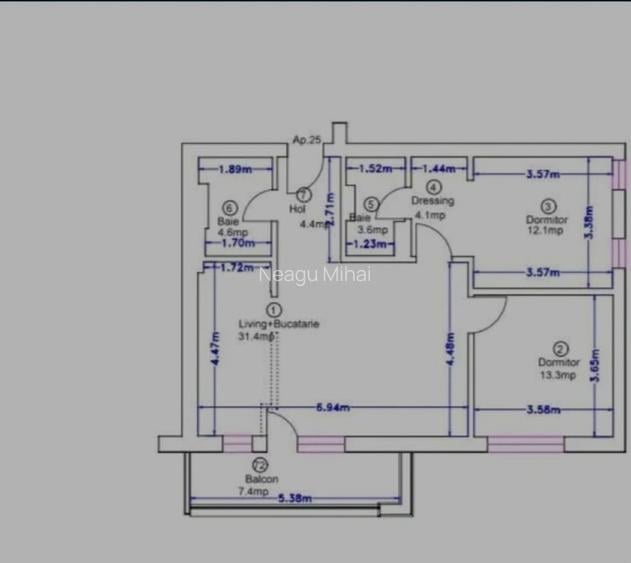Click the "7.4mp" balcony area value

pyautogui.click(x=253, y=491)
